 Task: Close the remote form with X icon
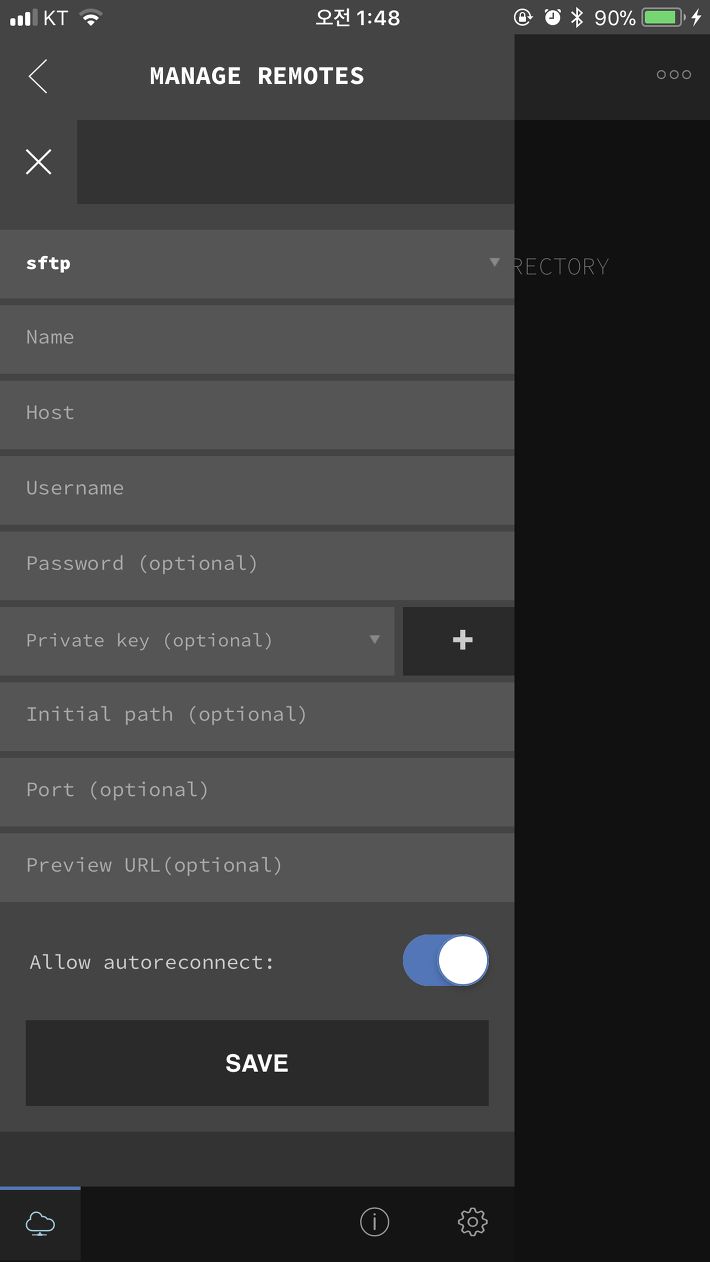coord(38,162)
